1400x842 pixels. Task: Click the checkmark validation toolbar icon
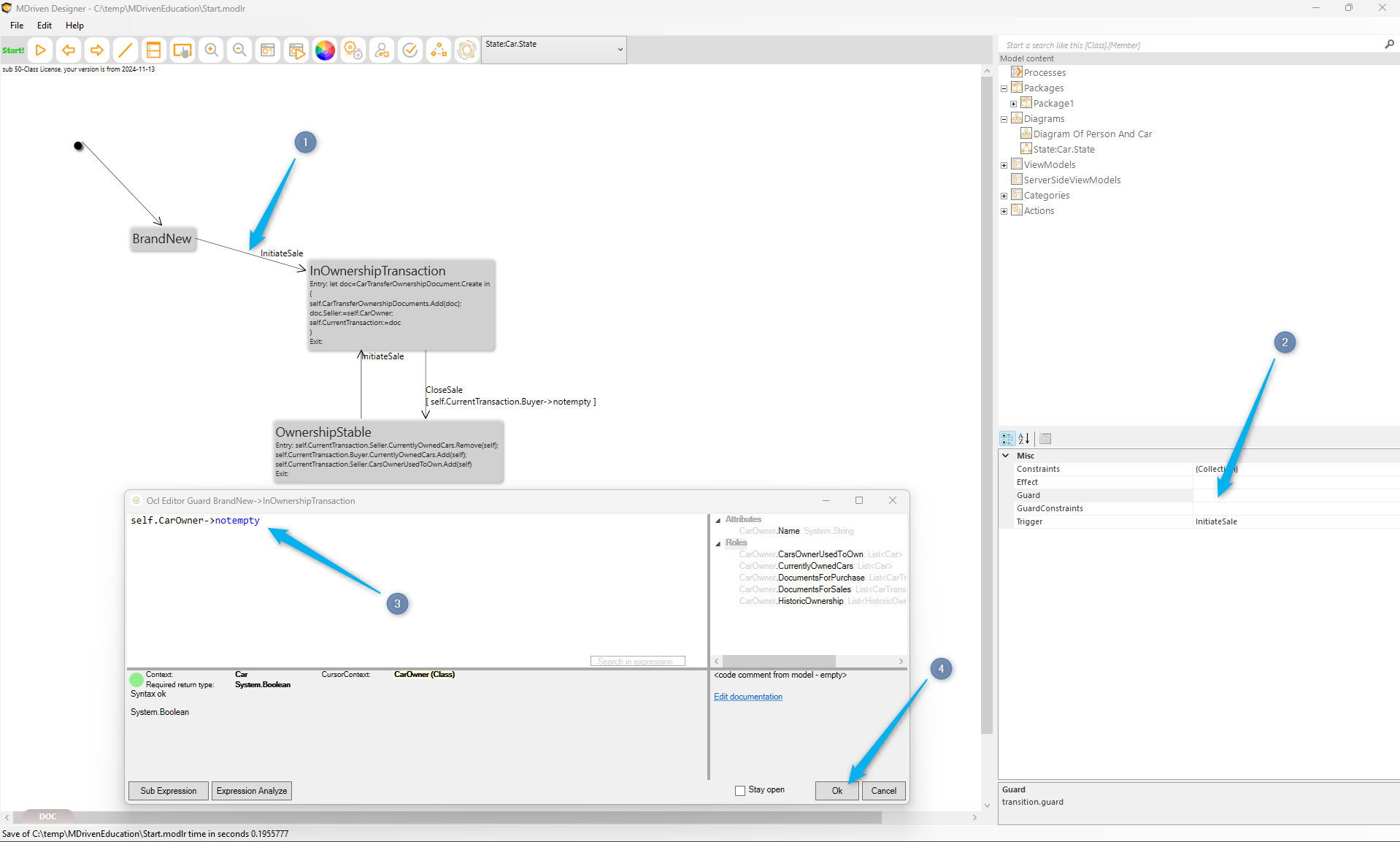[x=410, y=50]
